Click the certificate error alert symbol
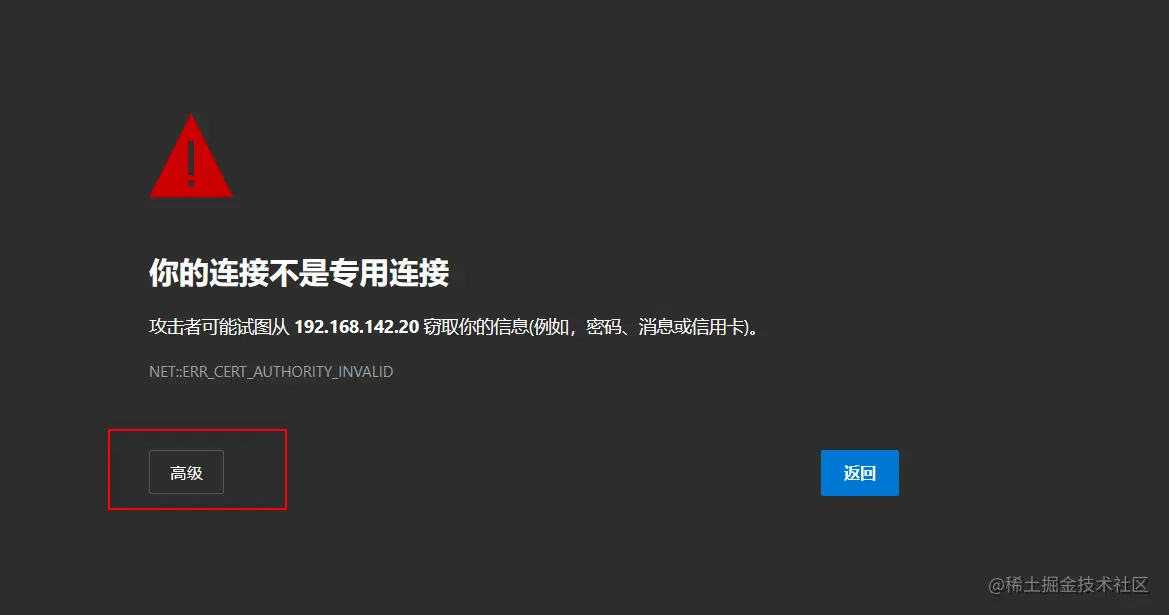The height and width of the screenshot is (615, 1169). [191, 157]
